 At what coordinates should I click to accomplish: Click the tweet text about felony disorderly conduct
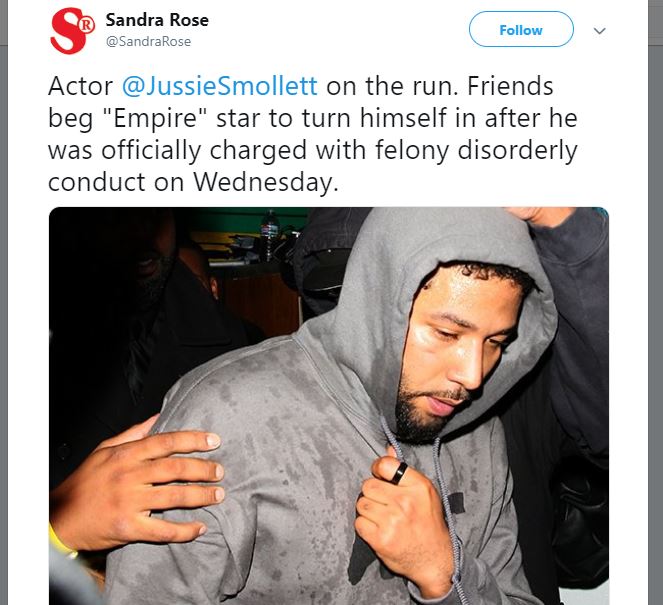[312, 134]
